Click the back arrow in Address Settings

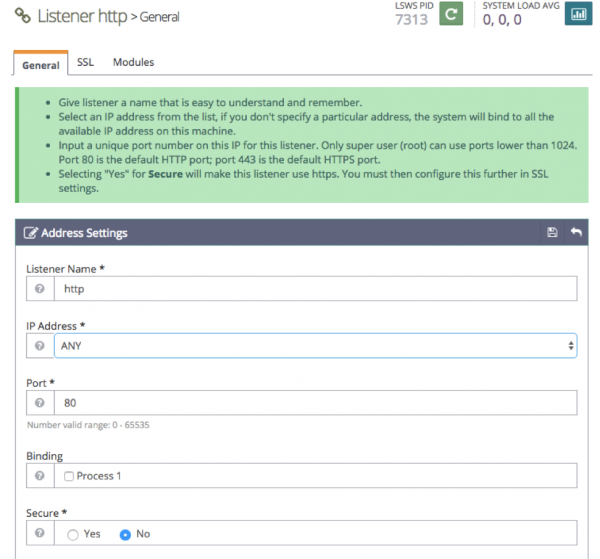(575, 232)
